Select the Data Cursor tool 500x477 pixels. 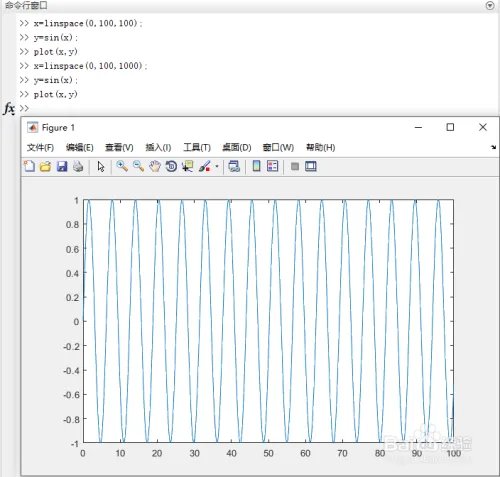(188, 166)
